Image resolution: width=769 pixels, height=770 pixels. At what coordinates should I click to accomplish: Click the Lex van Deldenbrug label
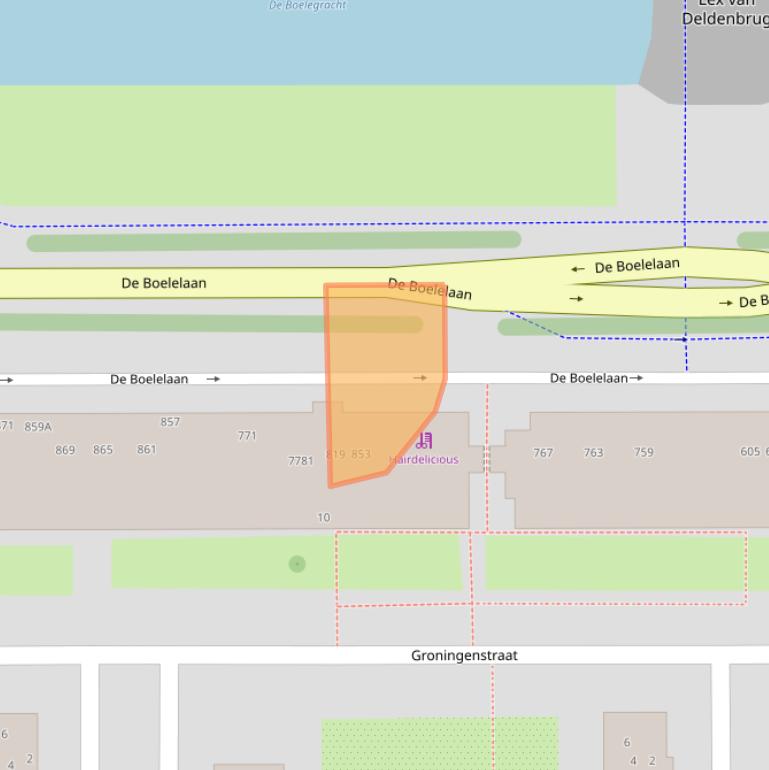point(724,12)
